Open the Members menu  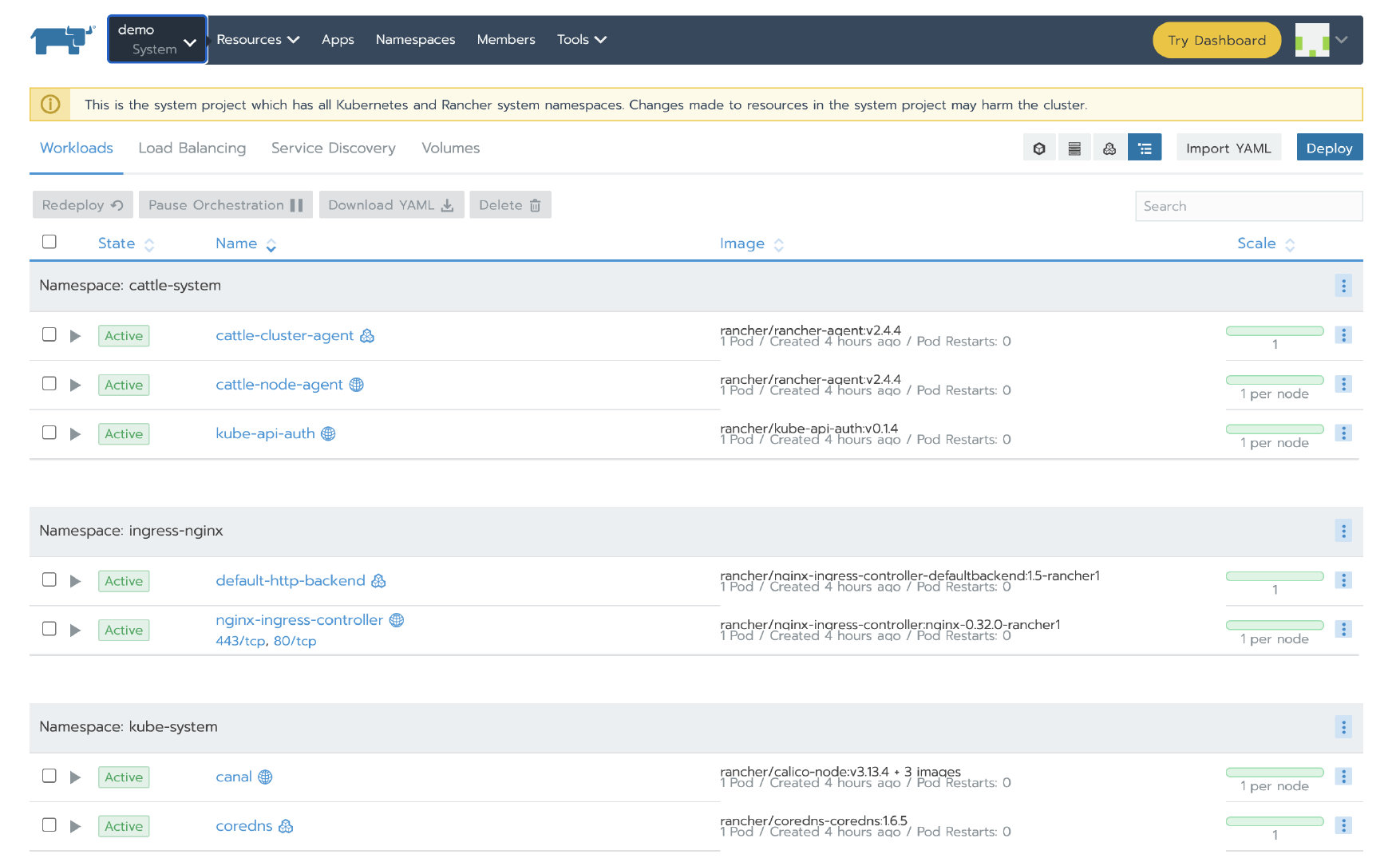(x=506, y=39)
